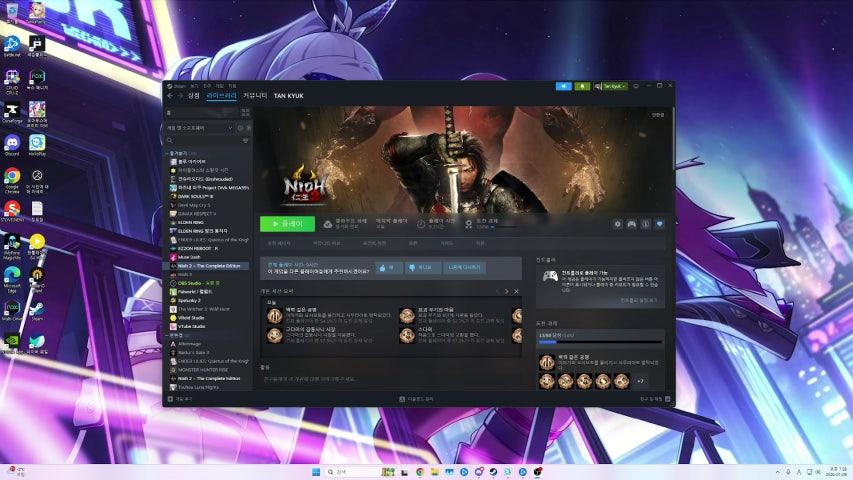Toggle the favorite heart icon
This screenshot has height=480, width=853.
(660, 224)
